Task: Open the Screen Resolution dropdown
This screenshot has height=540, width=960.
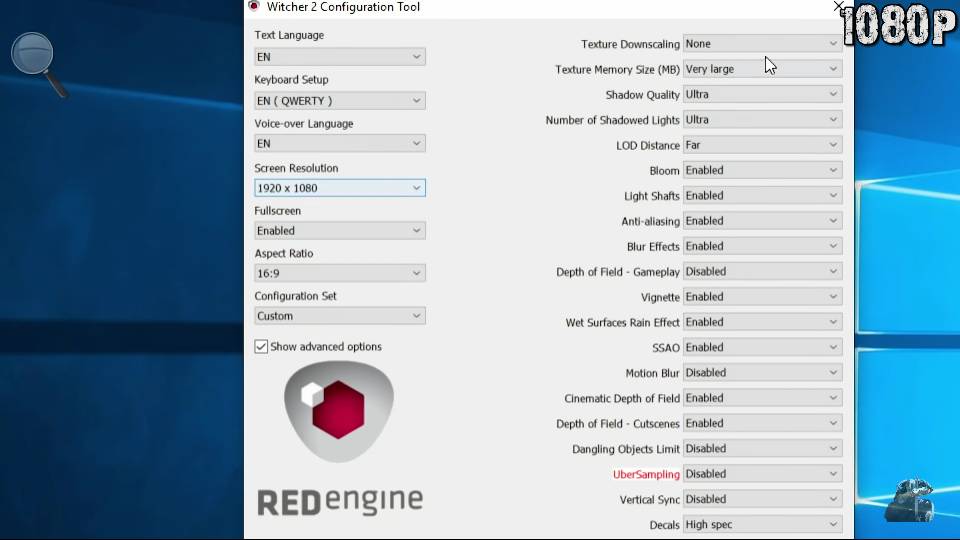Action: click(340, 188)
